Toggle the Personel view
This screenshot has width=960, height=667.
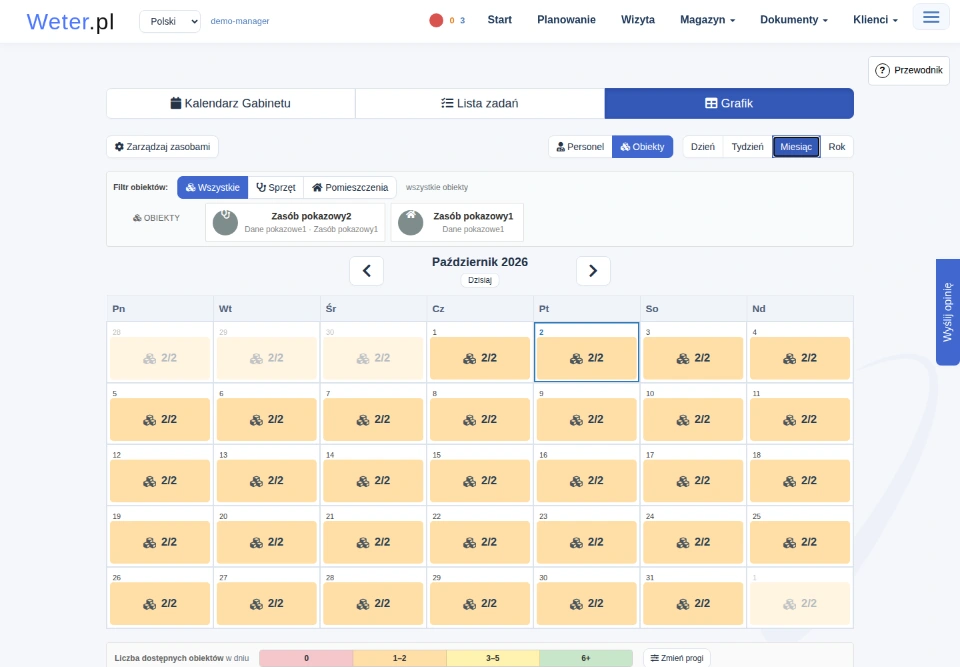[580, 146]
